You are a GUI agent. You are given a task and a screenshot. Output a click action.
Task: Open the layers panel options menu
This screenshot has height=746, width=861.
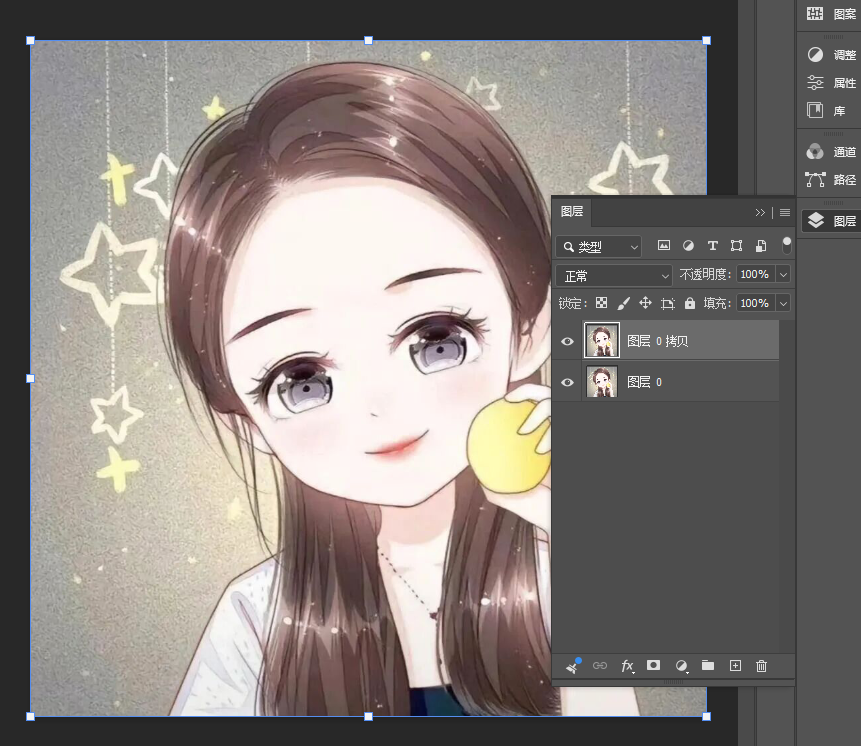coord(785,212)
